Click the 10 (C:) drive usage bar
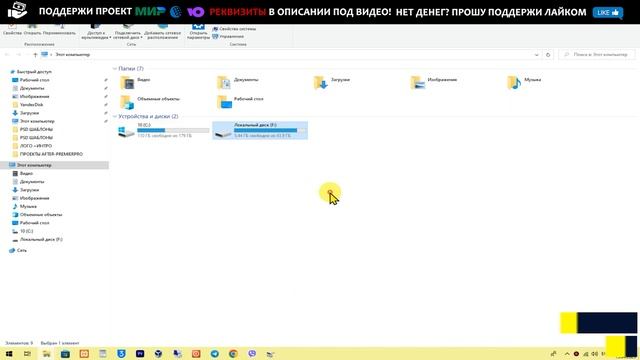The width and height of the screenshot is (640, 360). pyautogui.click(x=173, y=130)
